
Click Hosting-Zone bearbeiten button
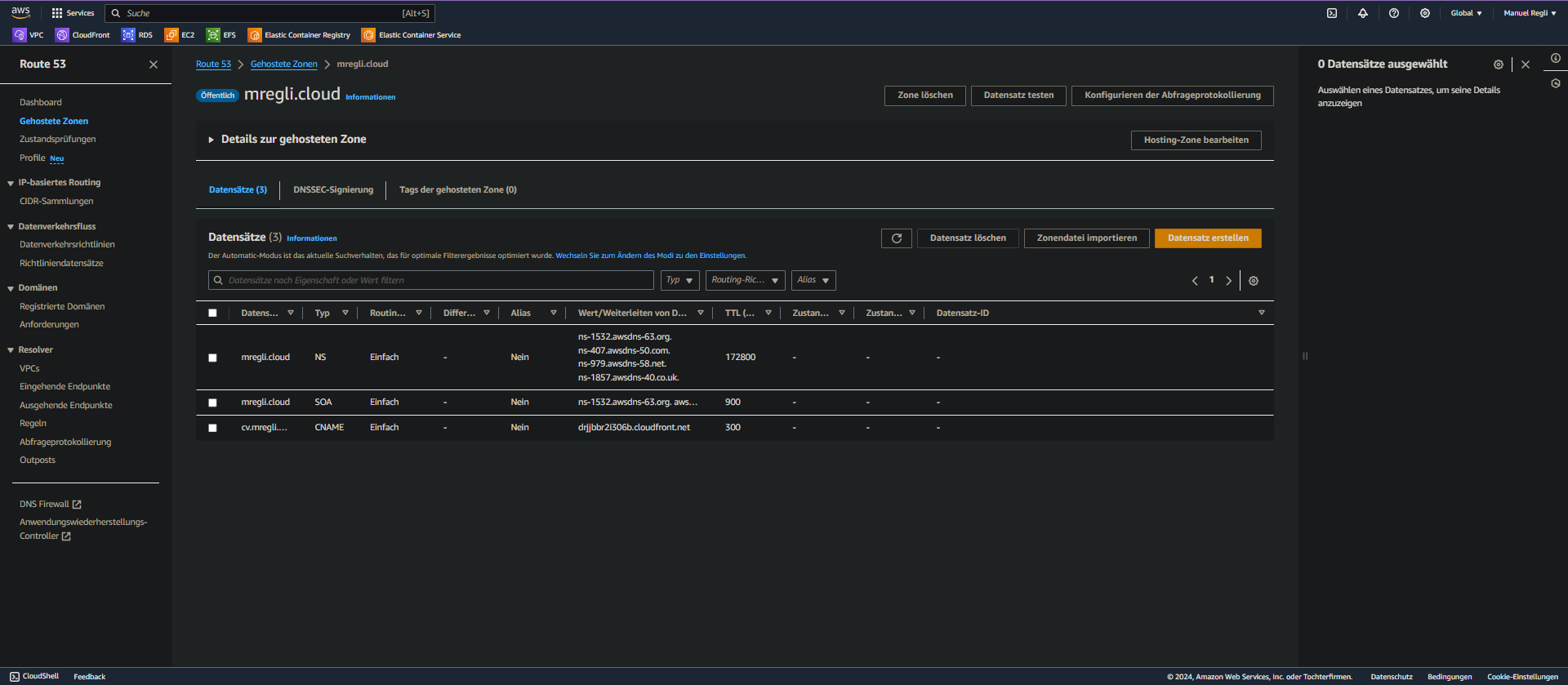(x=1196, y=140)
